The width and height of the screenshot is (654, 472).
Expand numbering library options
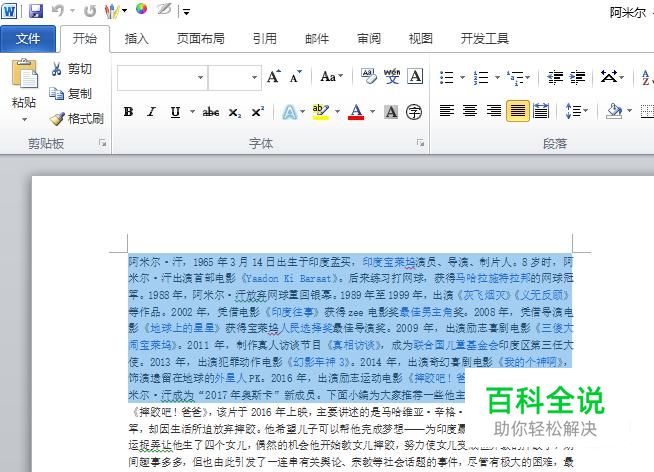(x=497, y=77)
